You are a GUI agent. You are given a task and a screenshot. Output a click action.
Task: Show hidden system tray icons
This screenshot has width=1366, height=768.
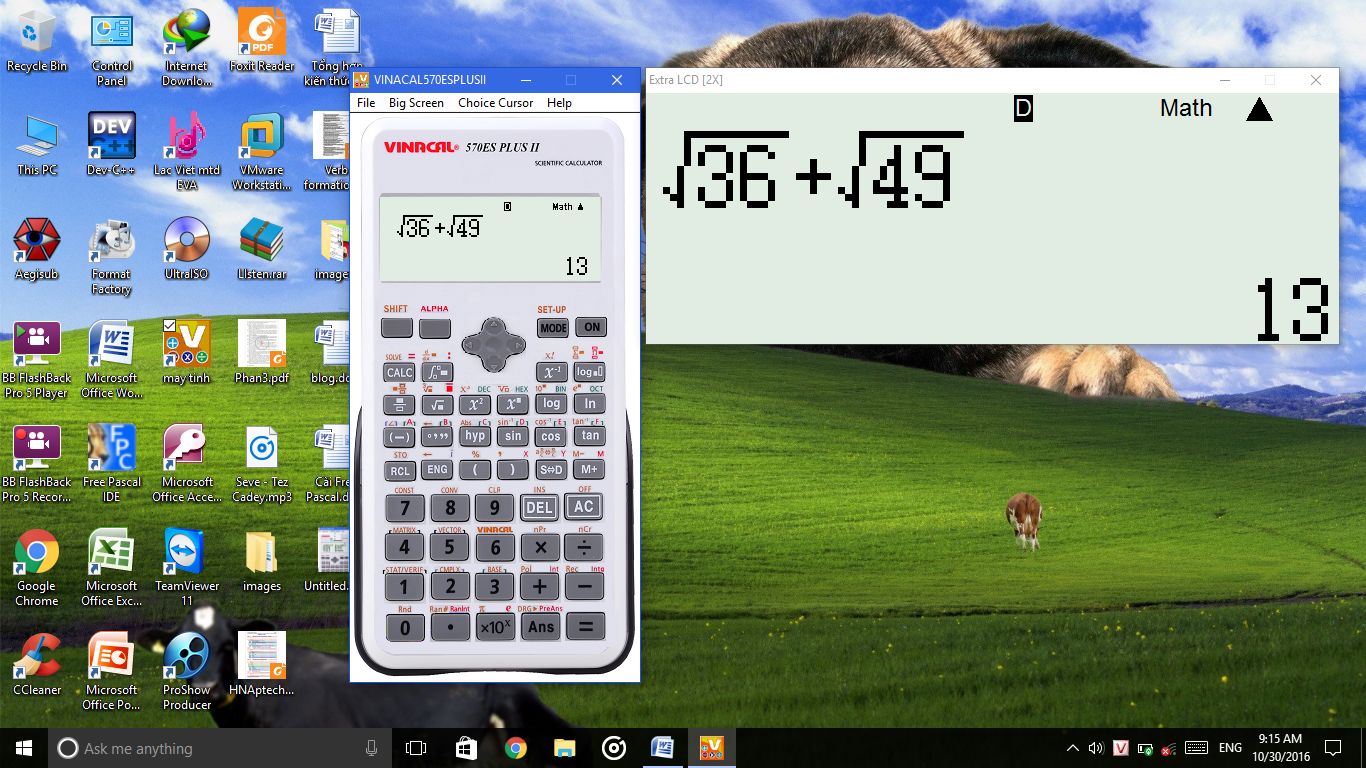coord(1073,748)
